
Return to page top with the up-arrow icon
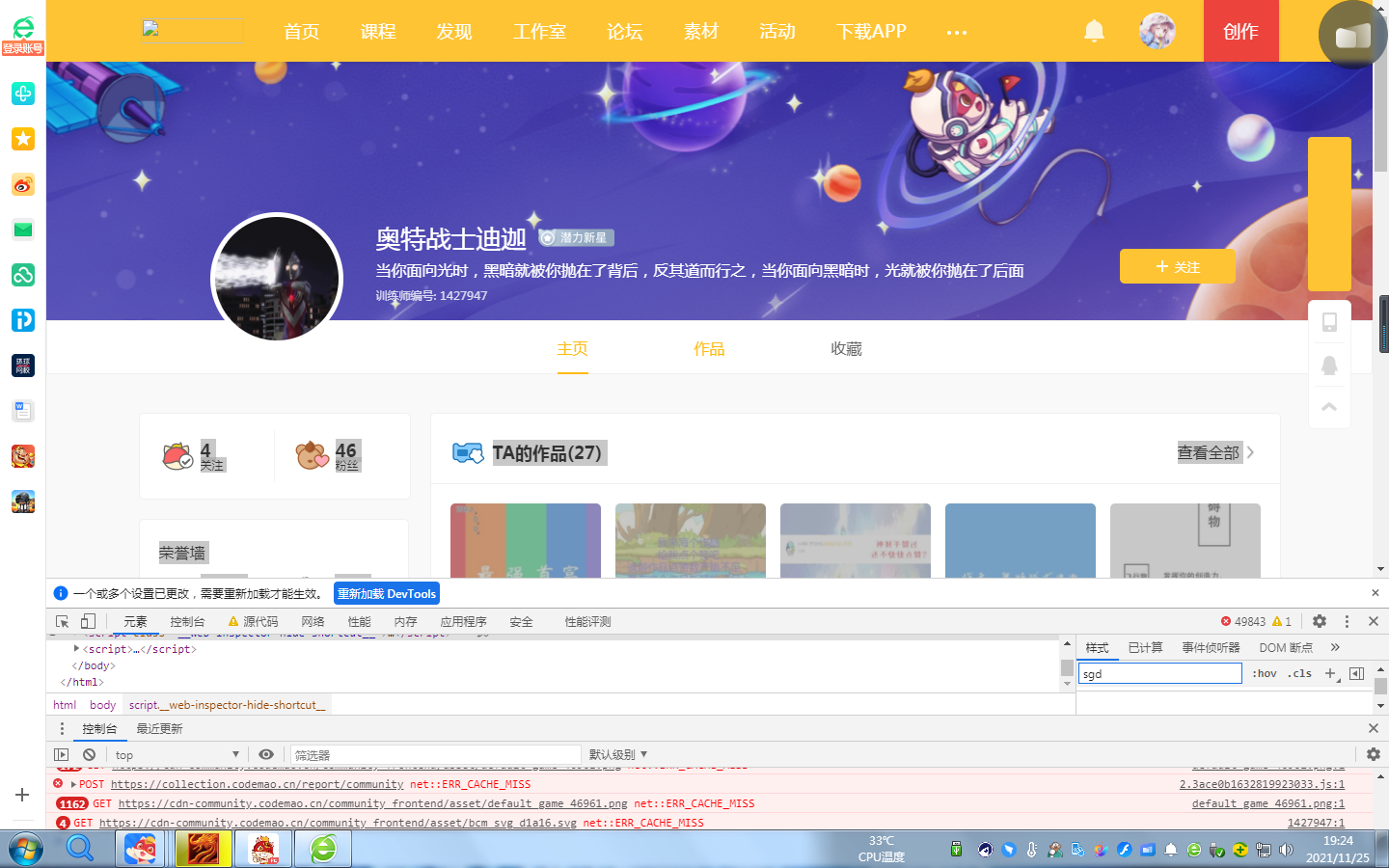1329,407
